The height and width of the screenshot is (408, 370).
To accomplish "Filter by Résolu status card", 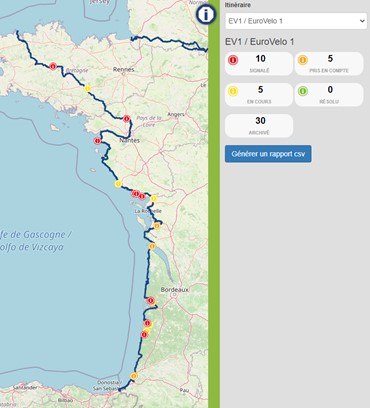I will [329, 95].
